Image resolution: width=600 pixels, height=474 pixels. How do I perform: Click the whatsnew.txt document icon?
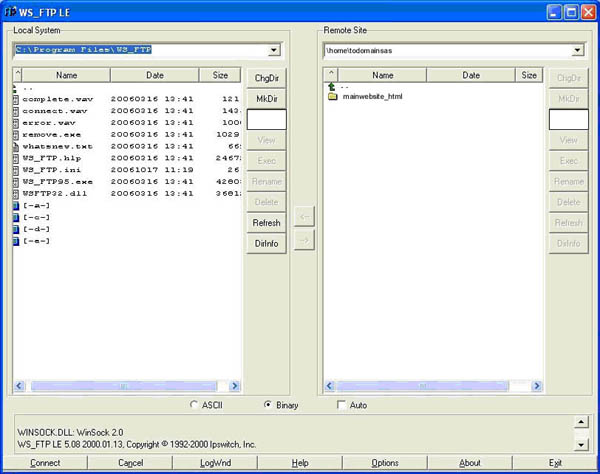[x=16, y=147]
